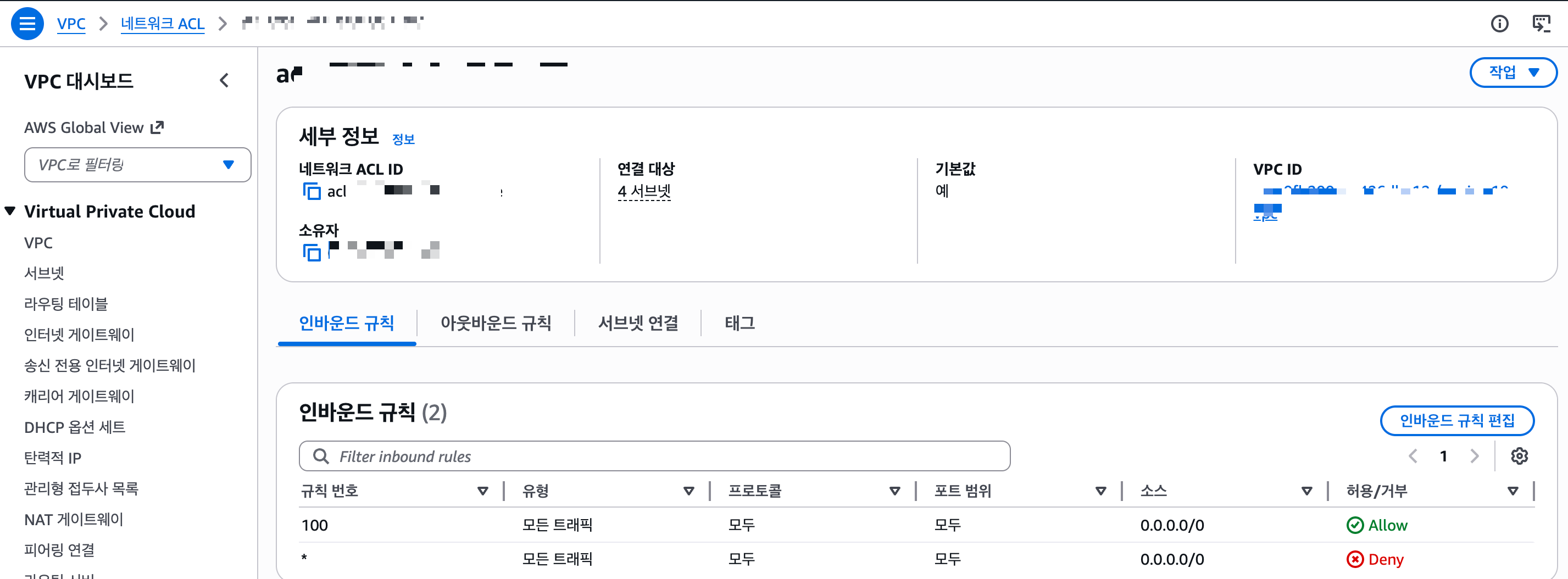Open the hamburger navigation menu
The image size is (1568, 579).
tap(27, 24)
